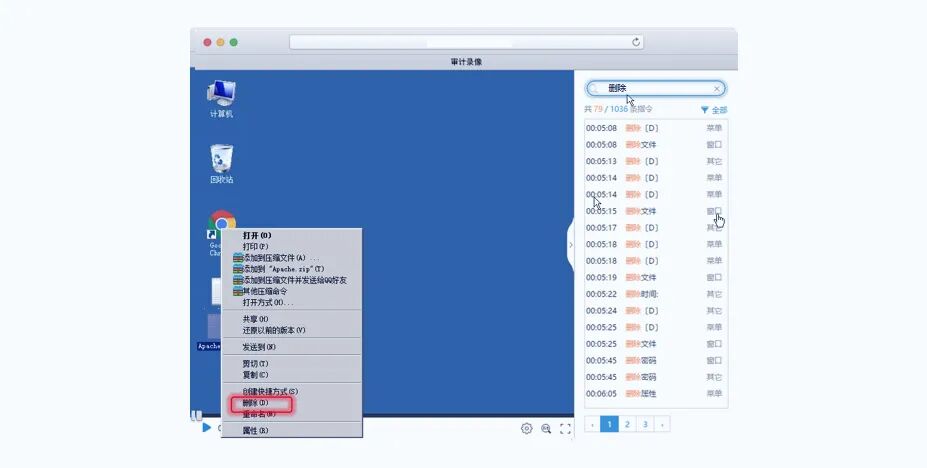
Task: Click the 00:05:17 删除[D] row
Action: pyautogui.click(x=655, y=228)
